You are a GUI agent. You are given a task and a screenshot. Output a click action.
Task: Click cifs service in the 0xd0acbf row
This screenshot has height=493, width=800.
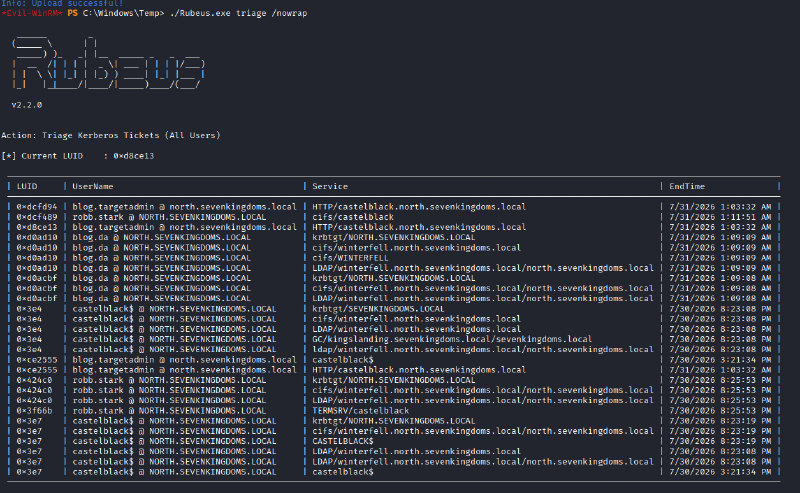pyautogui.click(x=483, y=288)
